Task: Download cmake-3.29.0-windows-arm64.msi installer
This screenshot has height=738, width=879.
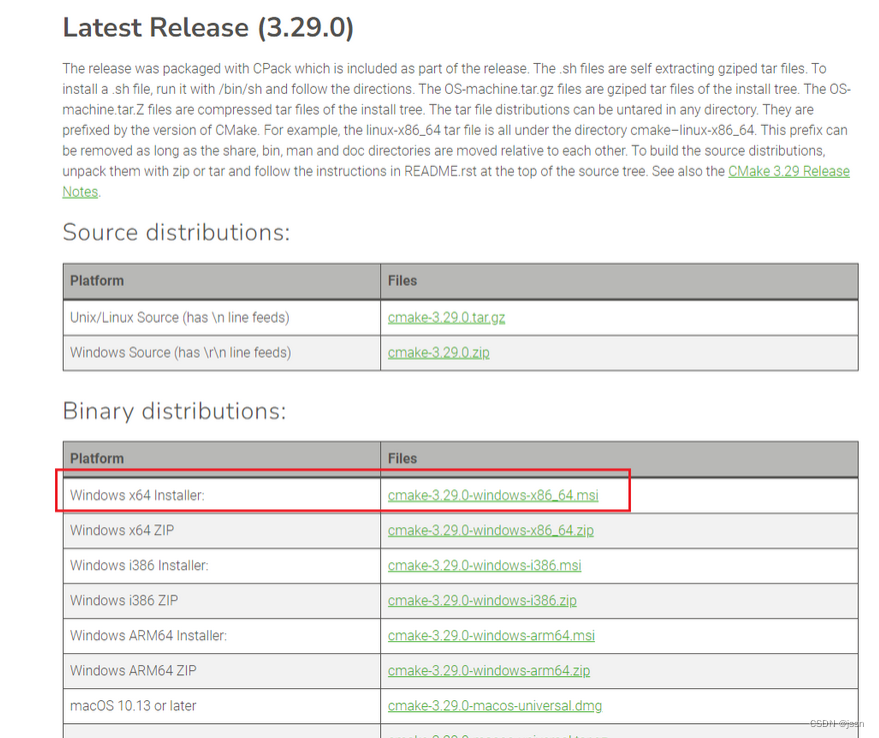Action: (491, 635)
